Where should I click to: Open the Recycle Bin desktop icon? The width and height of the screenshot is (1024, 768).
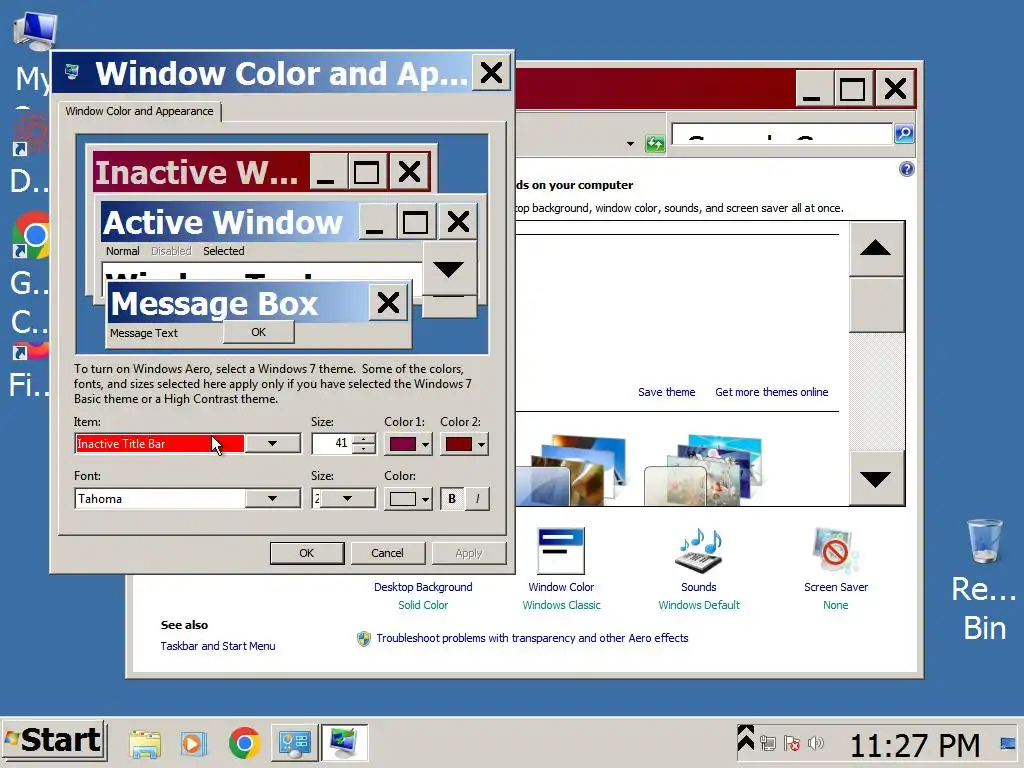pyautogui.click(x=984, y=541)
